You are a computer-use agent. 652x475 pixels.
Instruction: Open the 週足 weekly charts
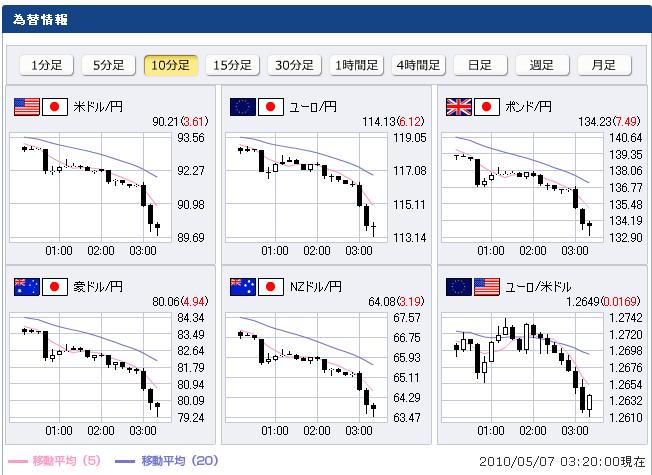542,65
